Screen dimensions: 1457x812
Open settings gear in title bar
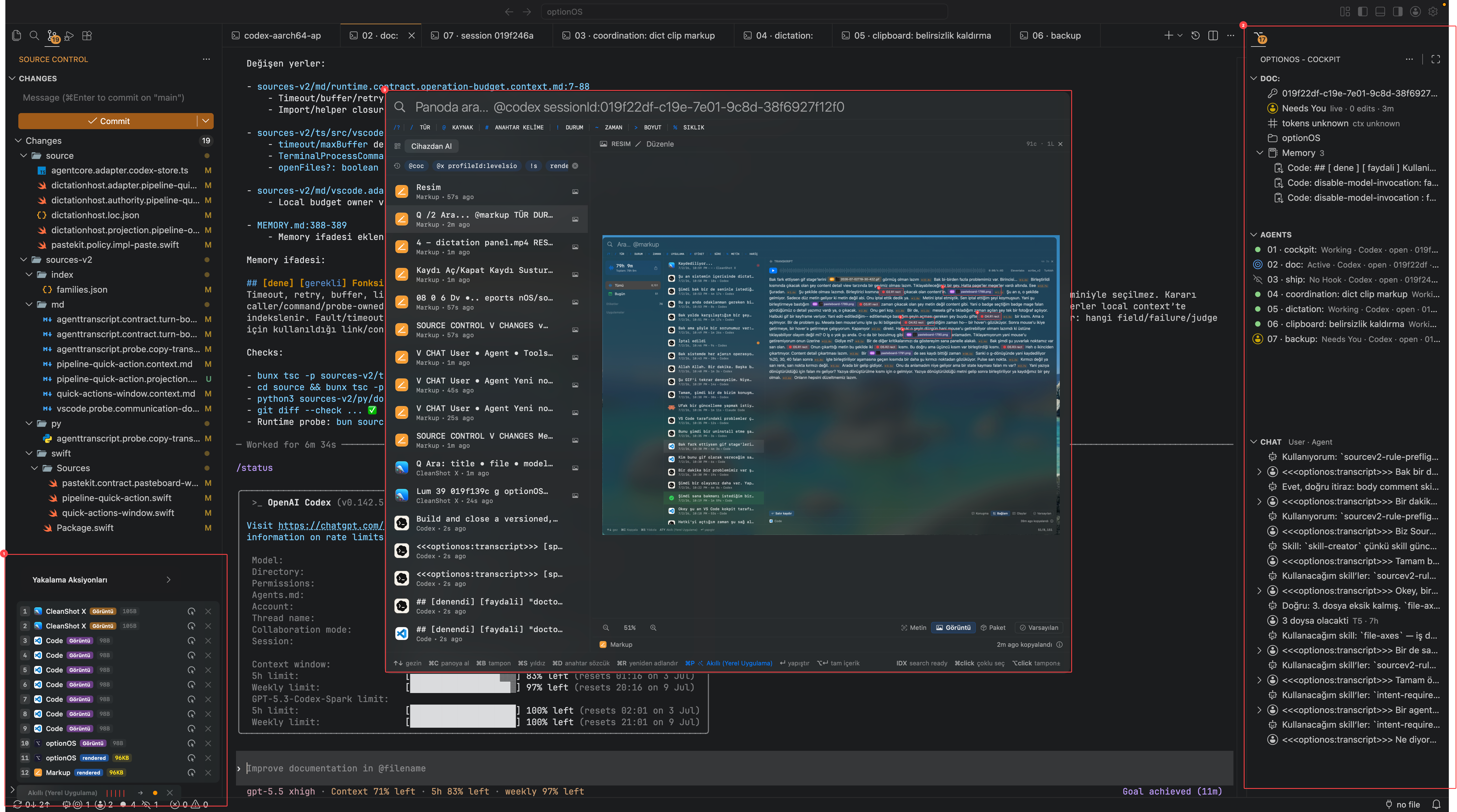pos(1433,11)
